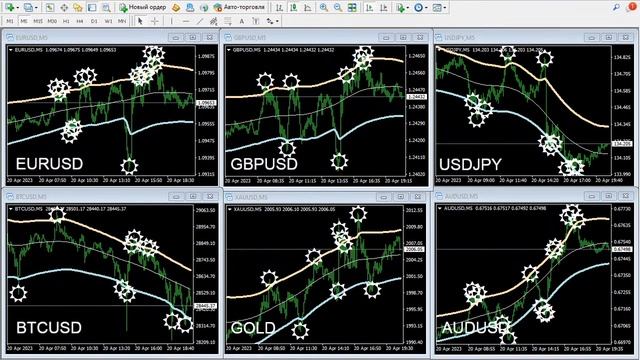The image size is (640, 360).
Task: Expand the Periods dropdown arrow
Action: (427, 8)
